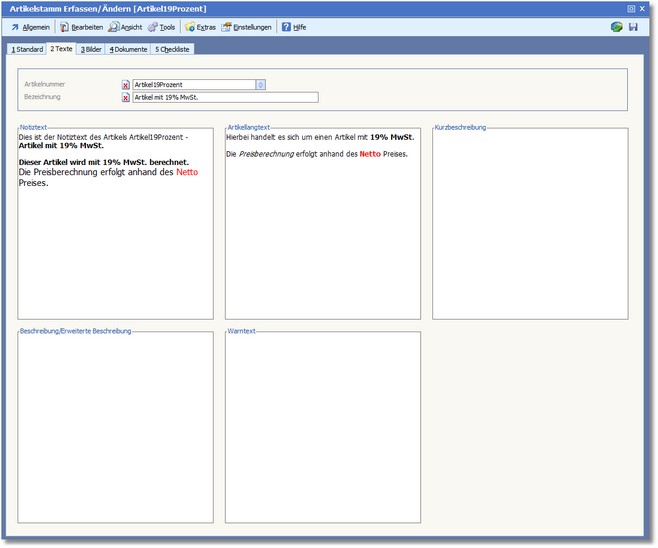Click the Ansicht magnifier icon
The image size is (658, 548).
(x=114, y=27)
